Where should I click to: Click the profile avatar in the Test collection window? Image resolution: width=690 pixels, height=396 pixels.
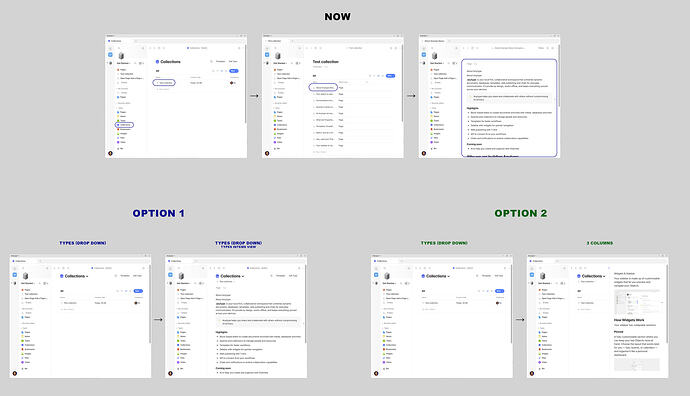pos(267,153)
